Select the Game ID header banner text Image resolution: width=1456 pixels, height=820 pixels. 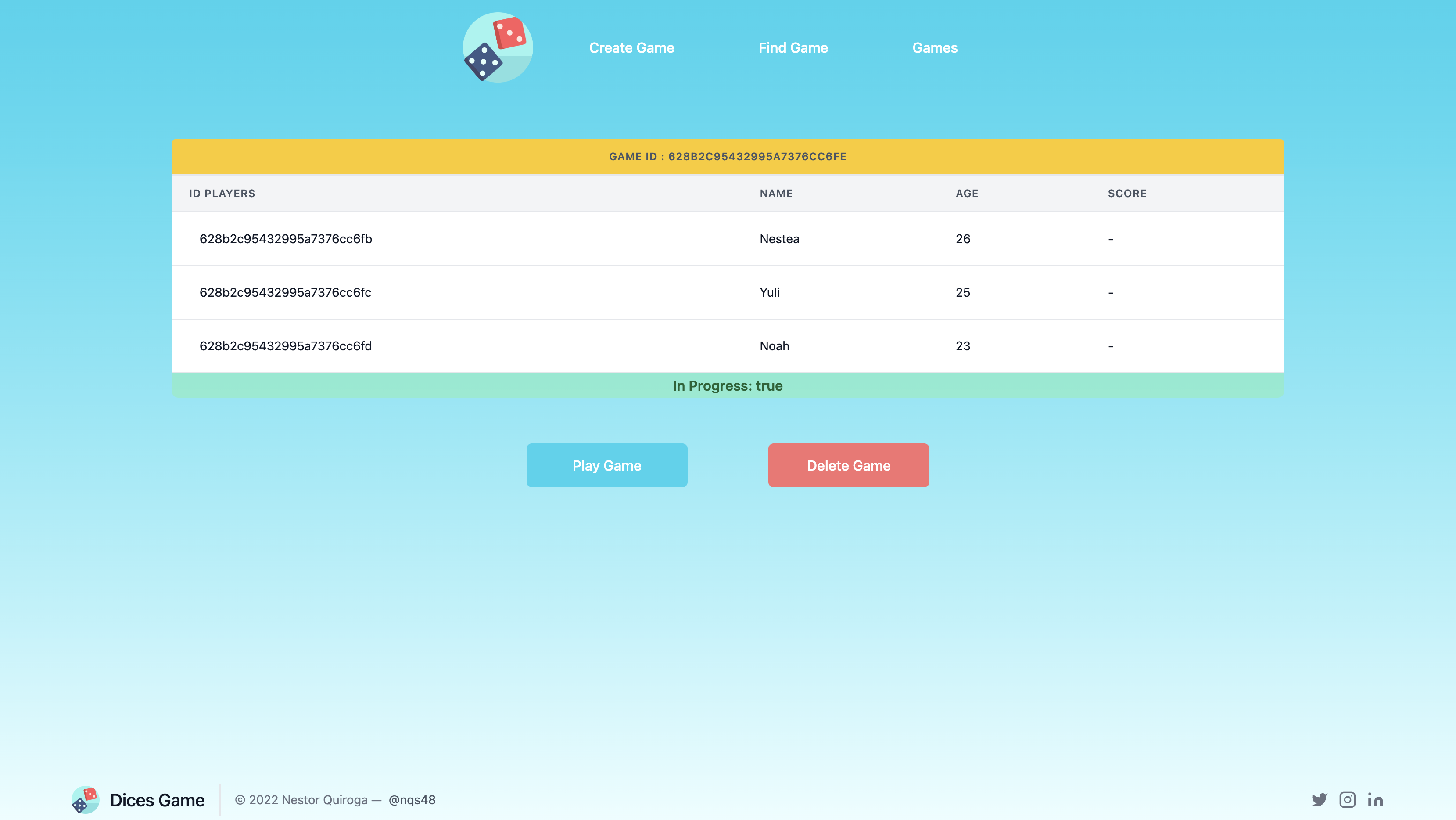pyautogui.click(x=728, y=157)
